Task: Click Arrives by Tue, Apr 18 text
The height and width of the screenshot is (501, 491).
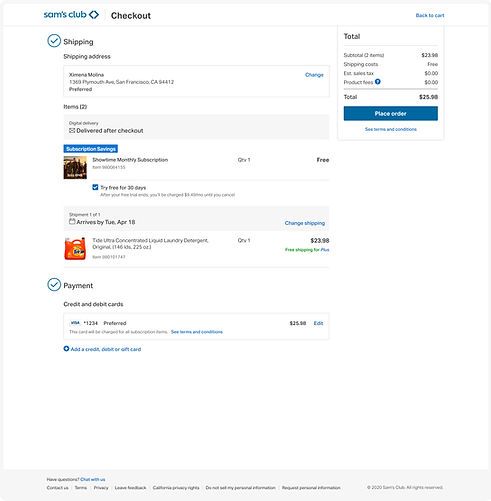Action: coord(106,222)
